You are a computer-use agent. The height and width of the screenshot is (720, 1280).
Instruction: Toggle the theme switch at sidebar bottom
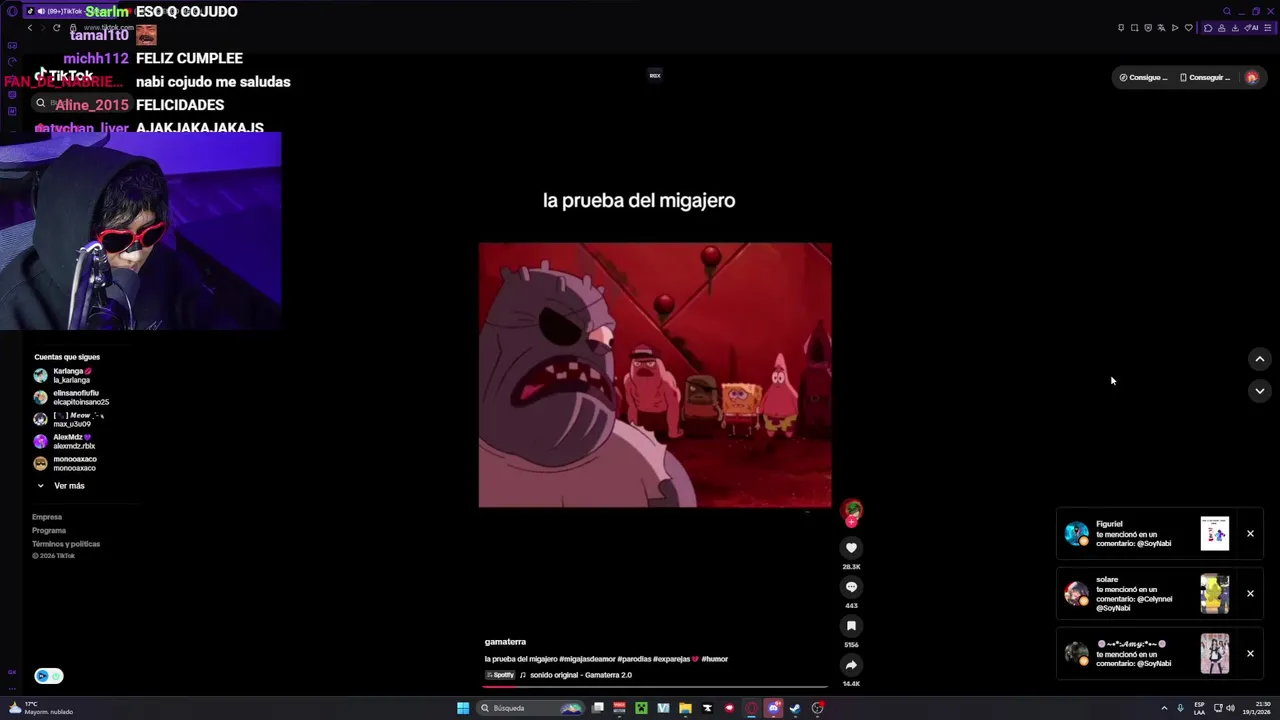[49, 676]
